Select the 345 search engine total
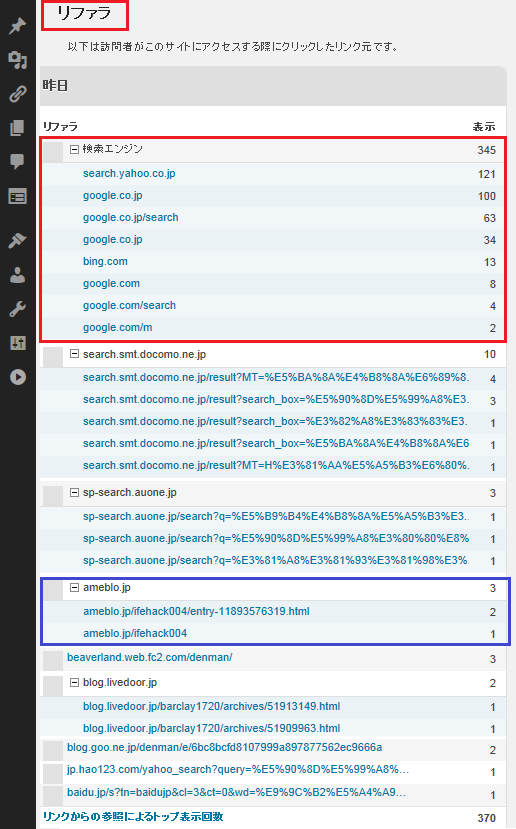 point(486,150)
